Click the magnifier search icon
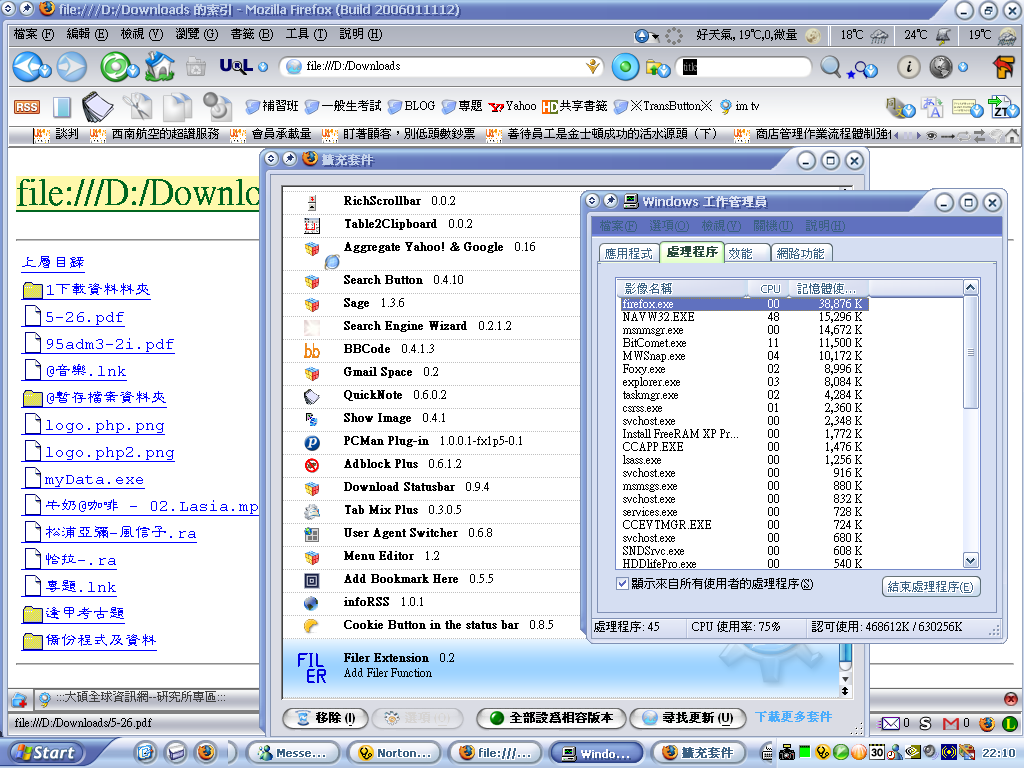1024x768 pixels. (830, 67)
